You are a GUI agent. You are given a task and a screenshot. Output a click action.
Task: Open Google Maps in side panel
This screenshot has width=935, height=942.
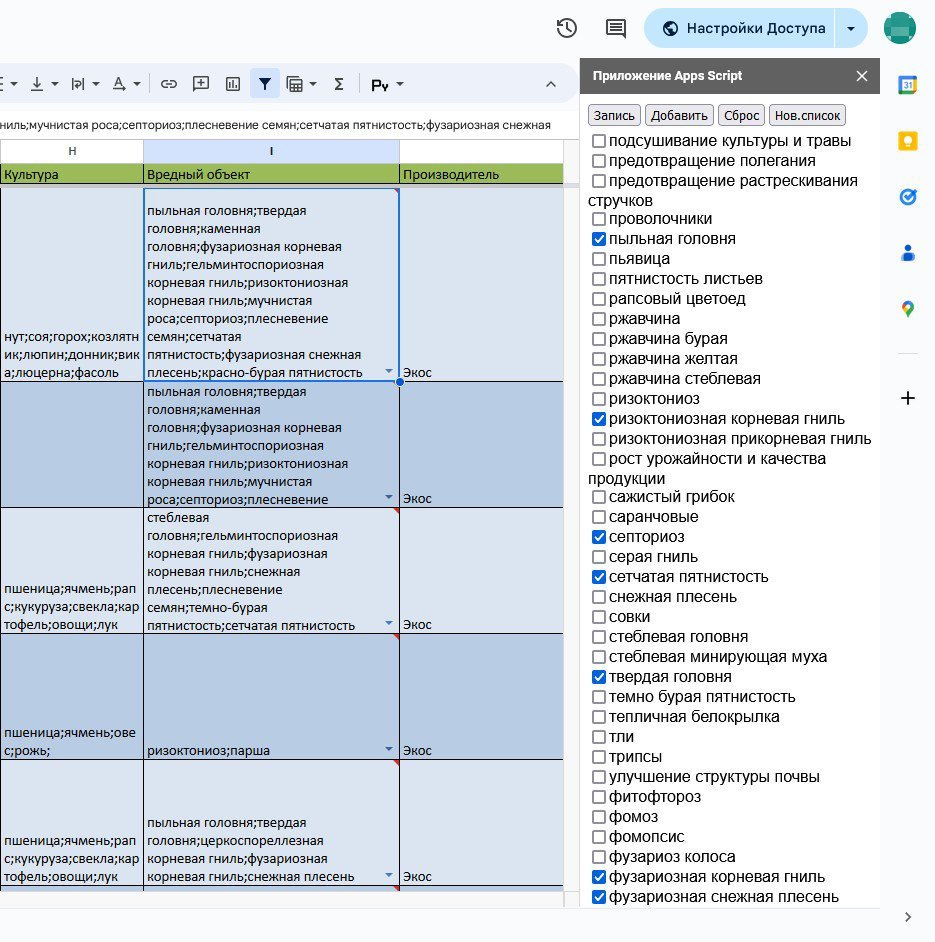tap(907, 309)
